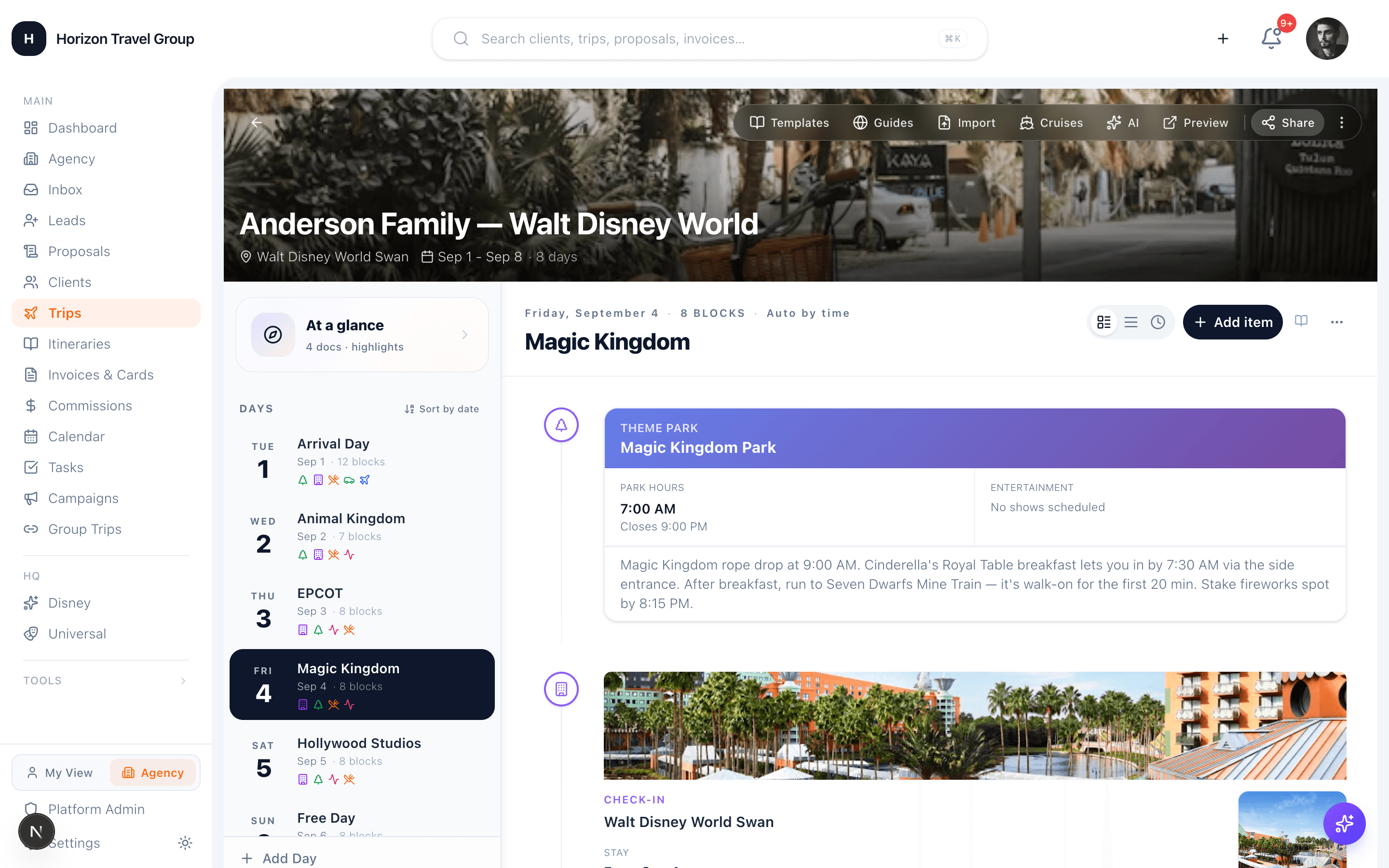
Task: Go to Tasks
Action: pyautogui.click(x=106, y=467)
